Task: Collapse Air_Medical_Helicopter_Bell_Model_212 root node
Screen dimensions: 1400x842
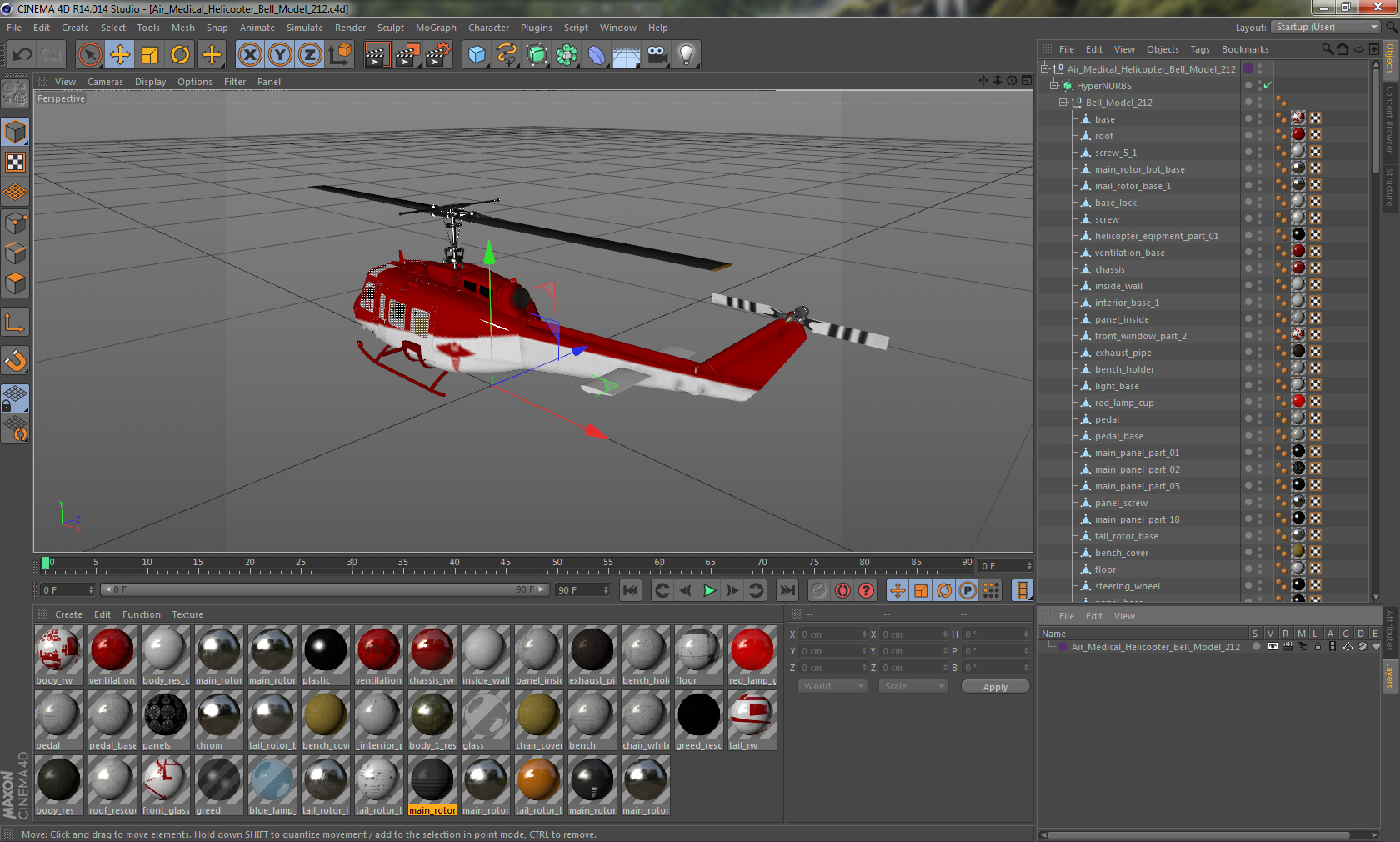Action: [x=1045, y=69]
